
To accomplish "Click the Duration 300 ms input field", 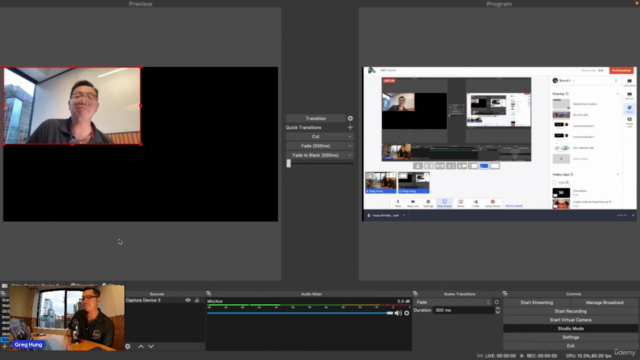I will pyautogui.click(x=464, y=310).
